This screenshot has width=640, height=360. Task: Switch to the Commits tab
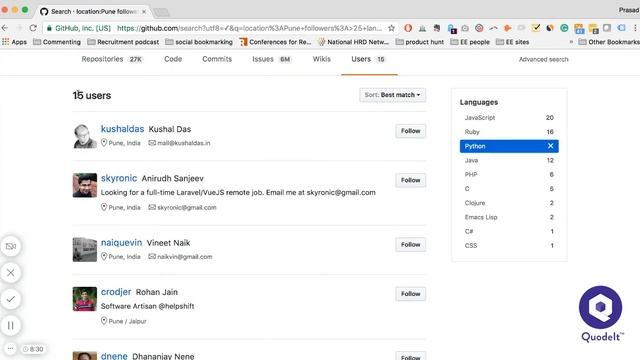pos(217,59)
